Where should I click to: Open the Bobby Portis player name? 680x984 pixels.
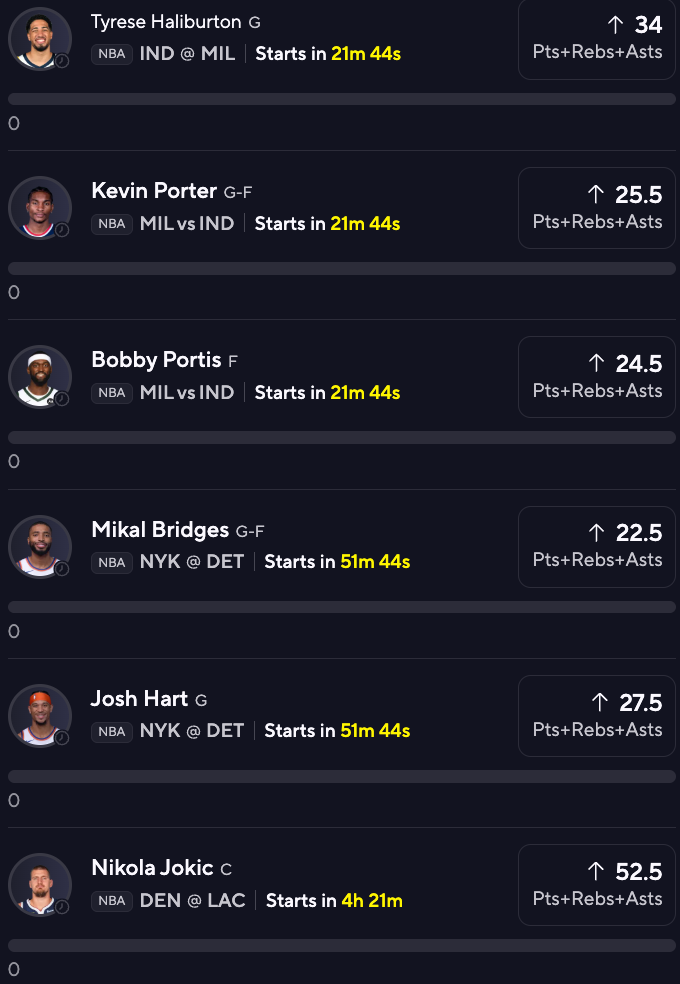[x=156, y=360]
